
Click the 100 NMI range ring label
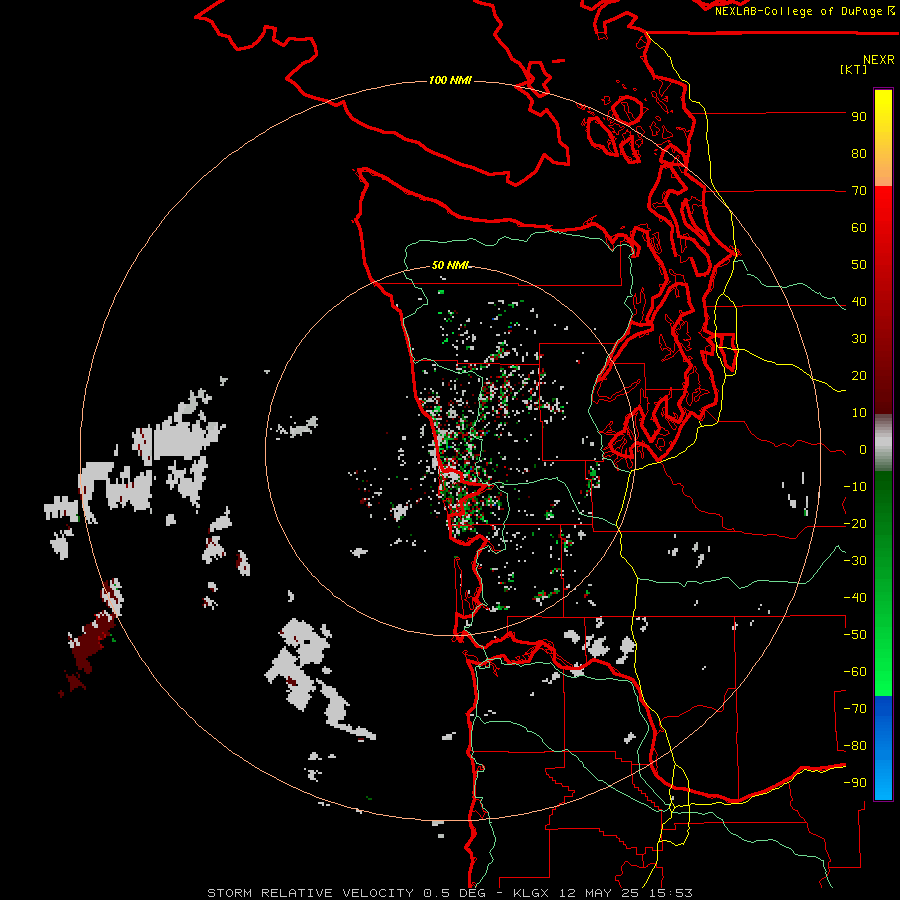[x=450, y=80]
